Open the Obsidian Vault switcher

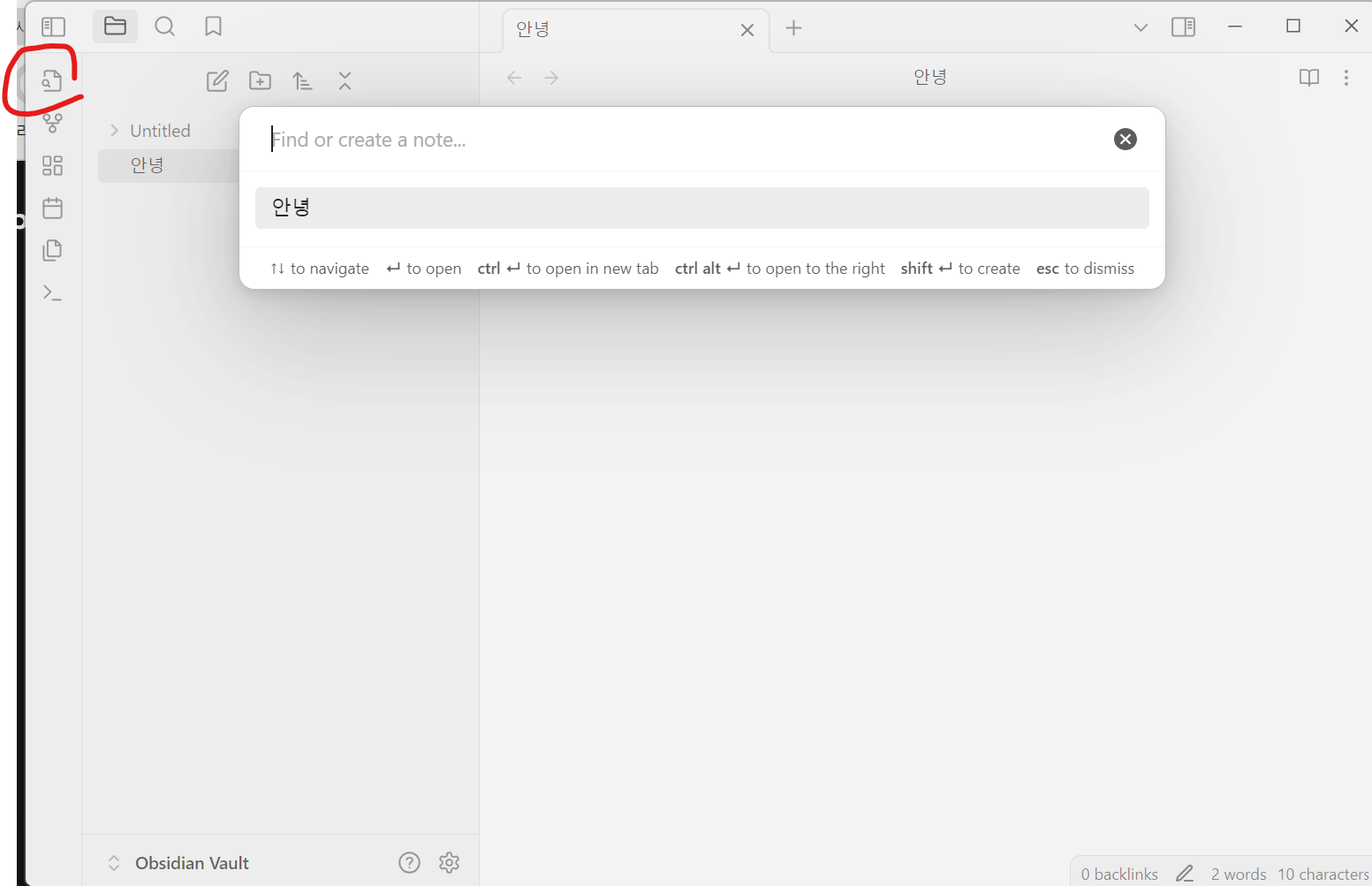click(x=179, y=863)
